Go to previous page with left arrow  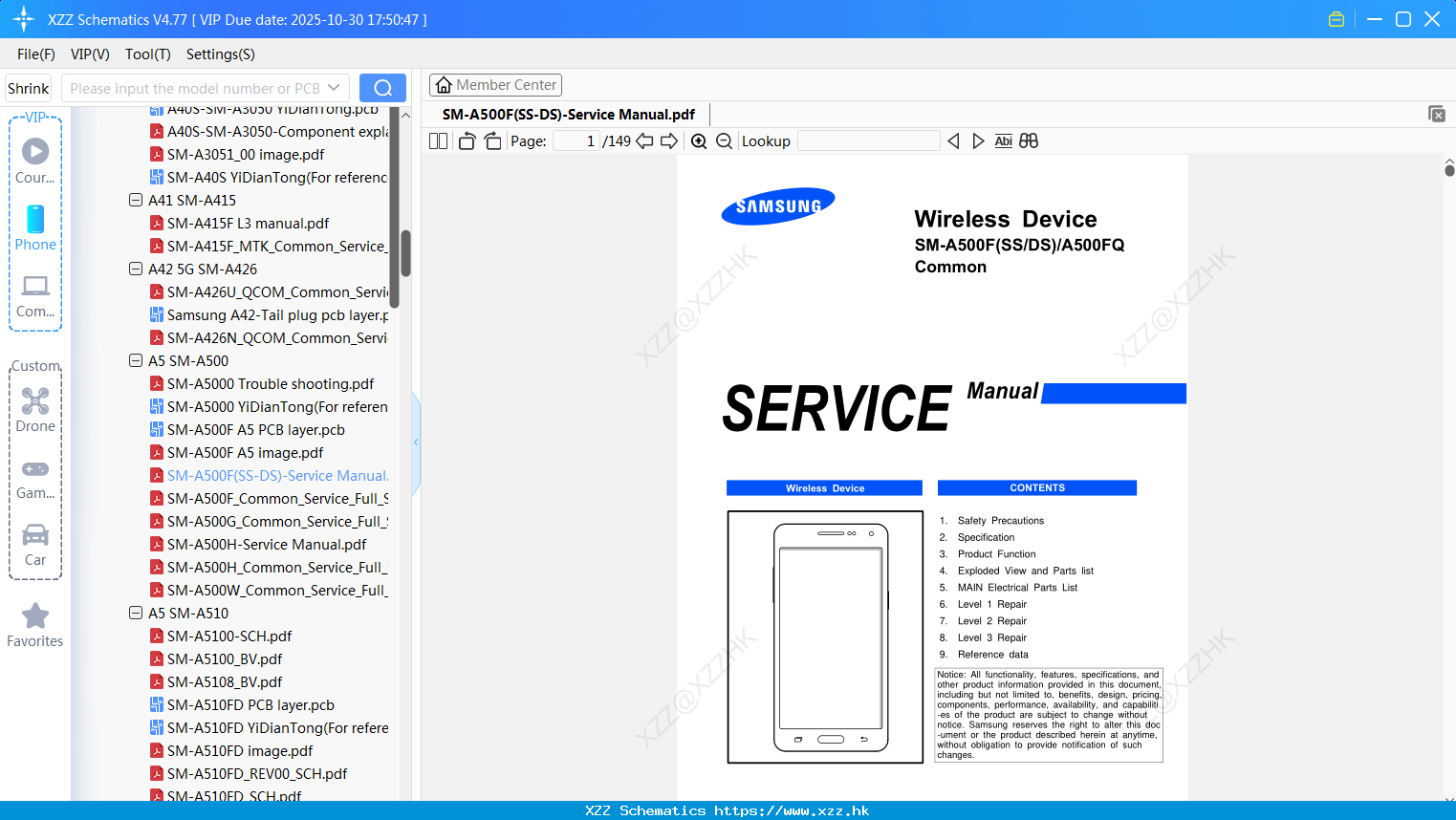644,141
